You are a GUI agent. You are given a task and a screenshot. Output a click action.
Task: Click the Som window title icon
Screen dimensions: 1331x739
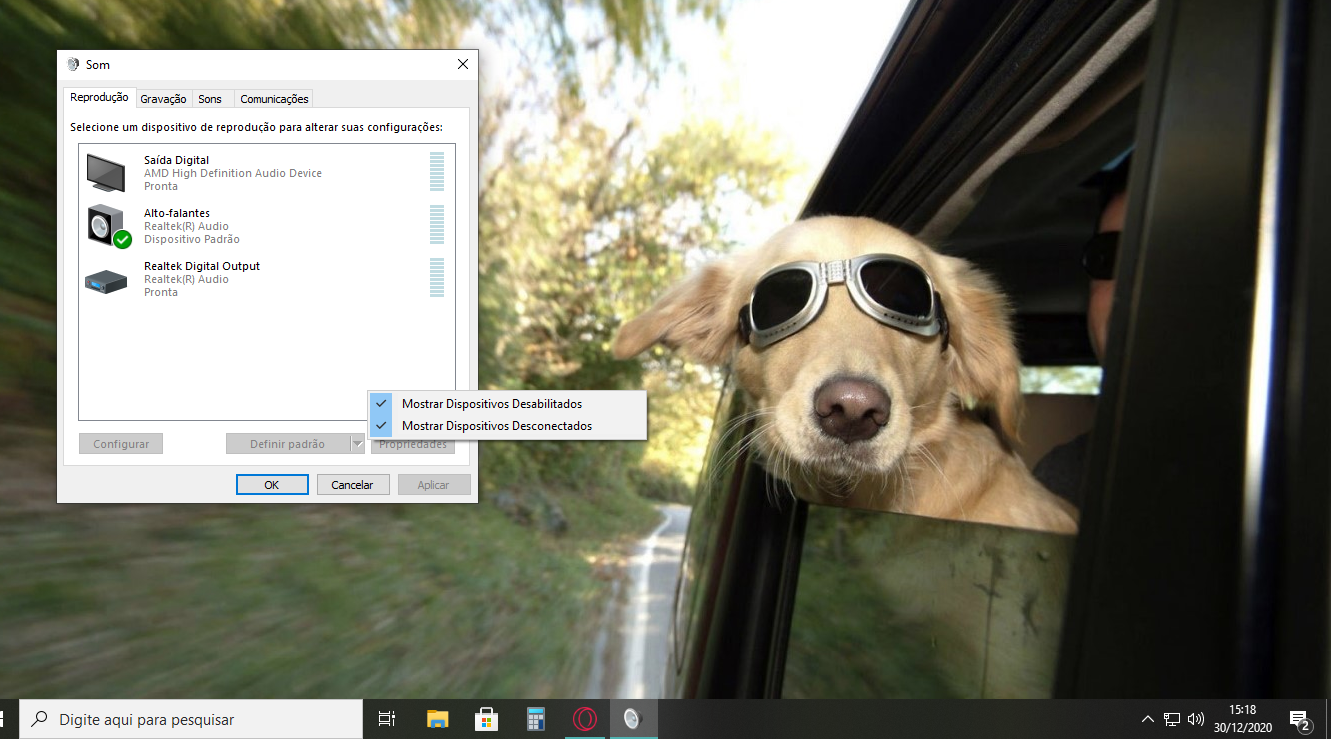[73, 64]
